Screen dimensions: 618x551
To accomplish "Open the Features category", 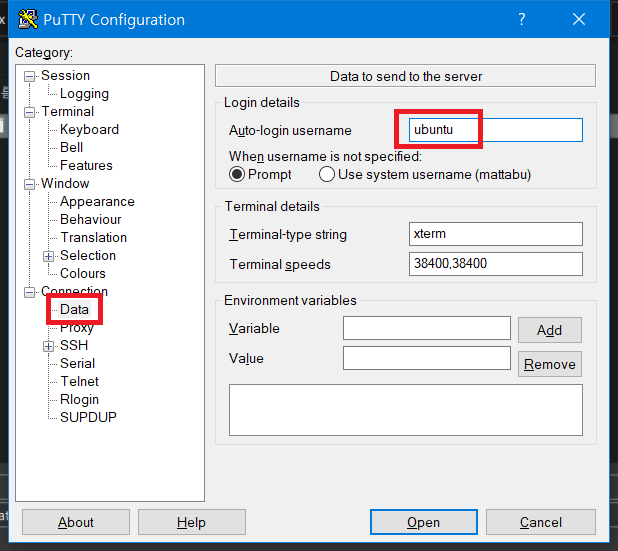I will (x=86, y=165).
